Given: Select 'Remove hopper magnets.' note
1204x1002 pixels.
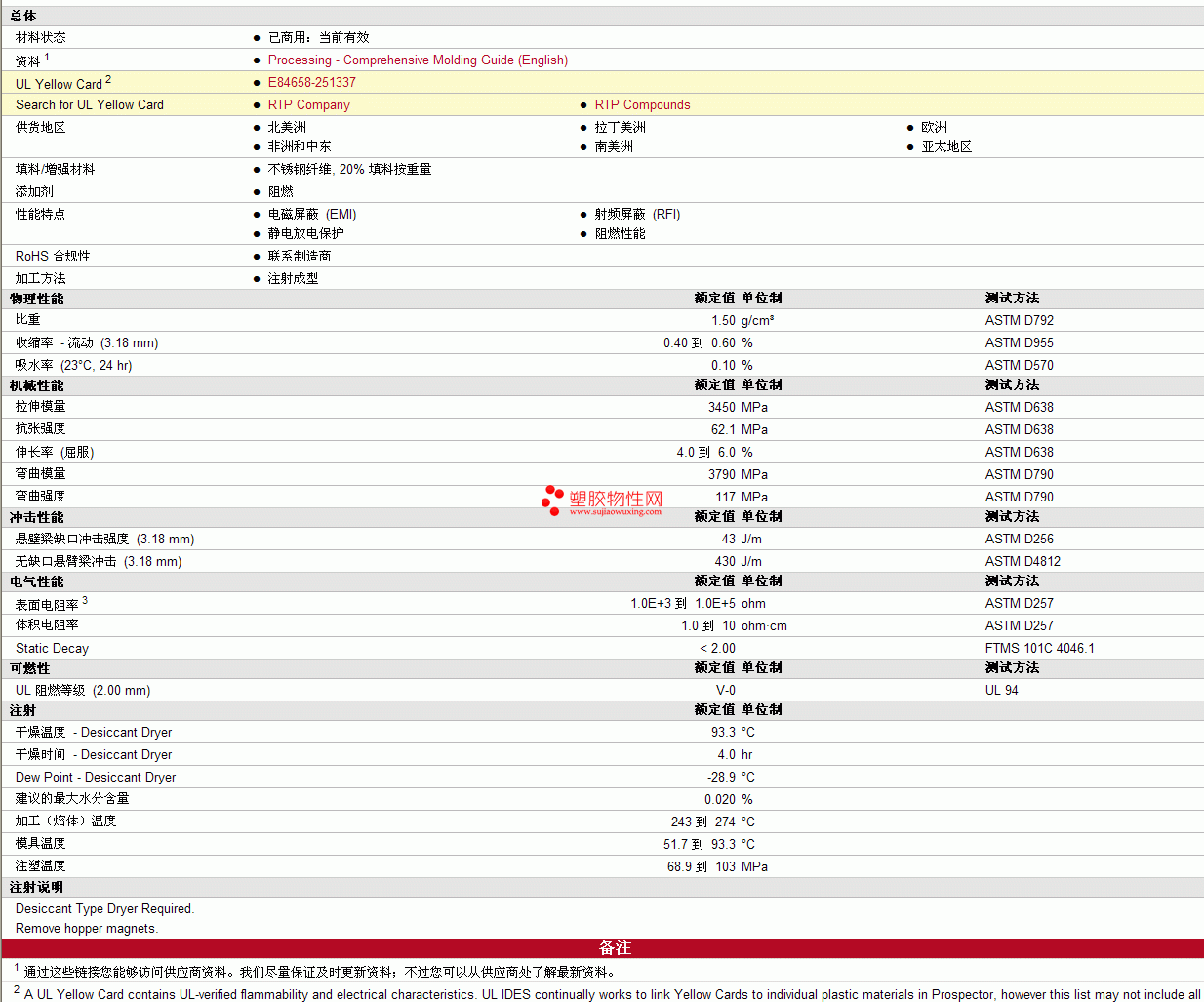Looking at the screenshot, I should pyautogui.click(x=87, y=928).
